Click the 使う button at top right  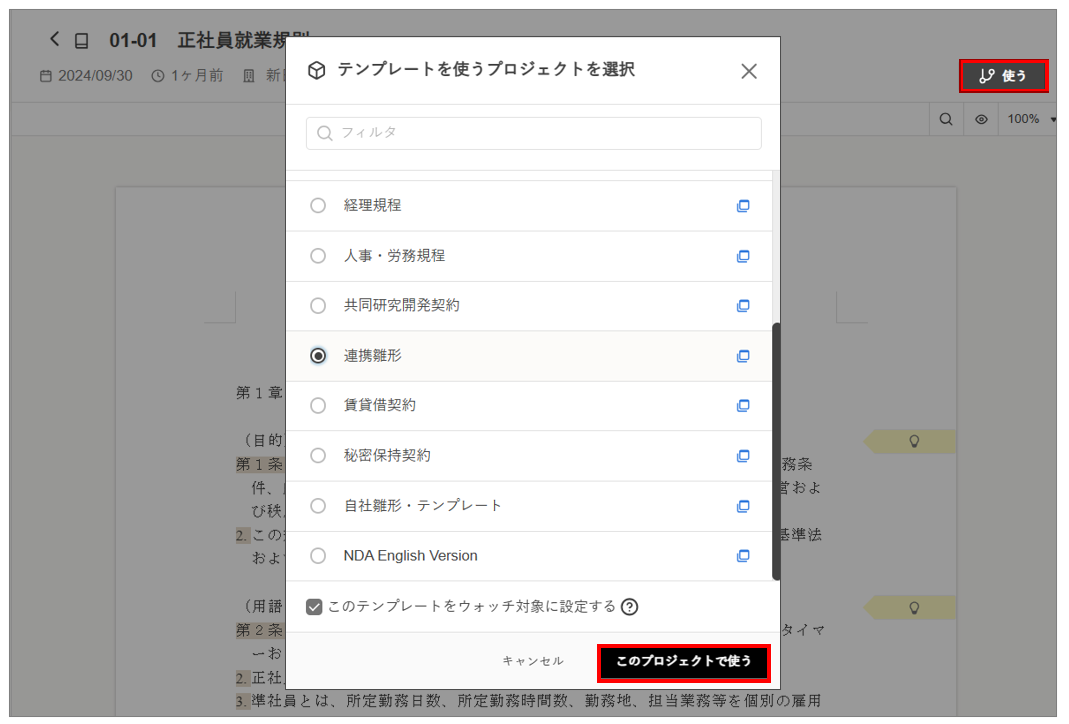pyautogui.click(x=1003, y=76)
